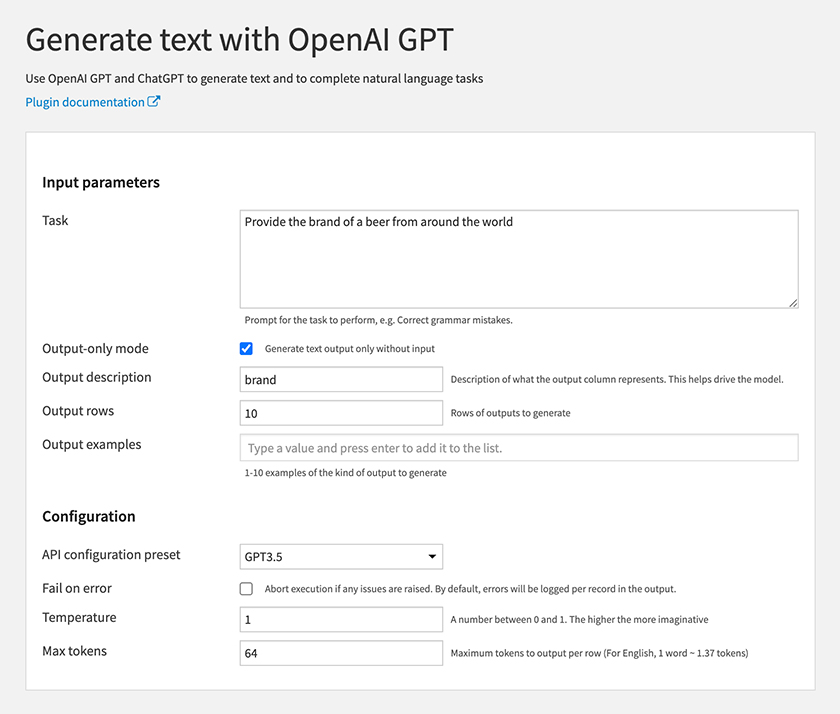Click the external link icon beside Plugin documentation
Viewport: 840px width, 714px height.
click(153, 101)
